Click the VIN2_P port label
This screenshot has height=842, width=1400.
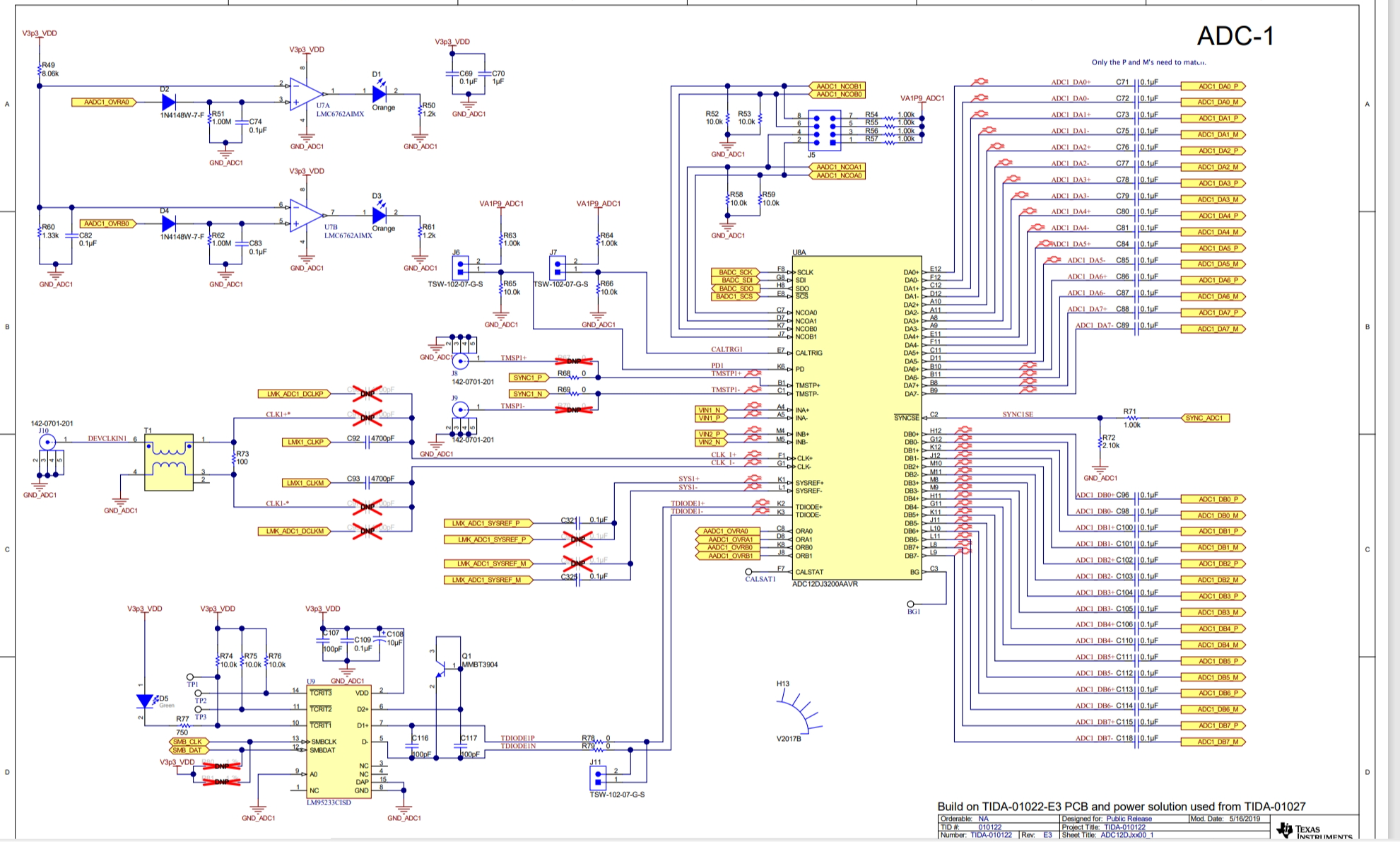coord(712,434)
